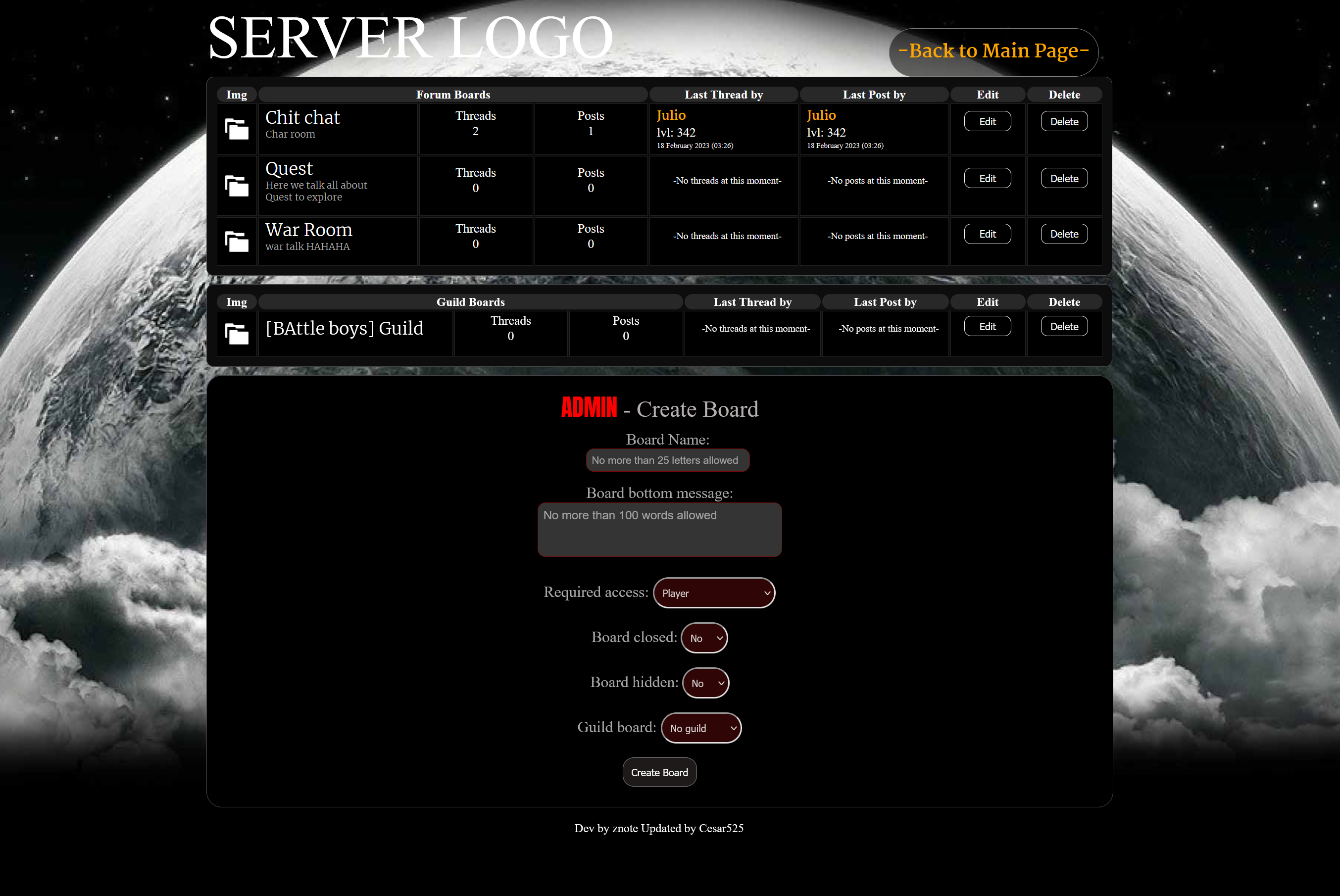Click the 'war talk HAHAHA' description

coord(307,247)
